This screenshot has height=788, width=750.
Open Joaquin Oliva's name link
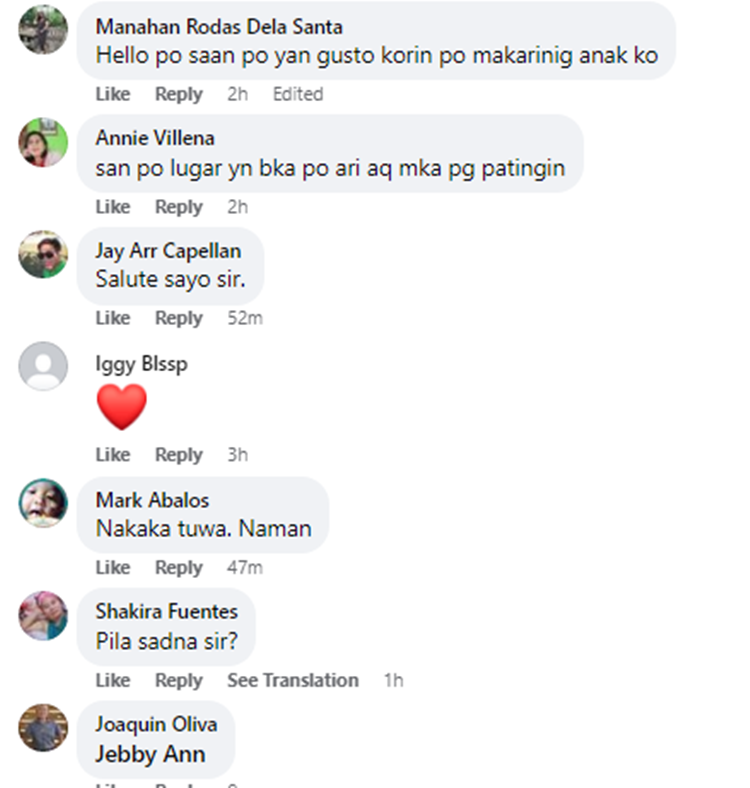pos(156,724)
